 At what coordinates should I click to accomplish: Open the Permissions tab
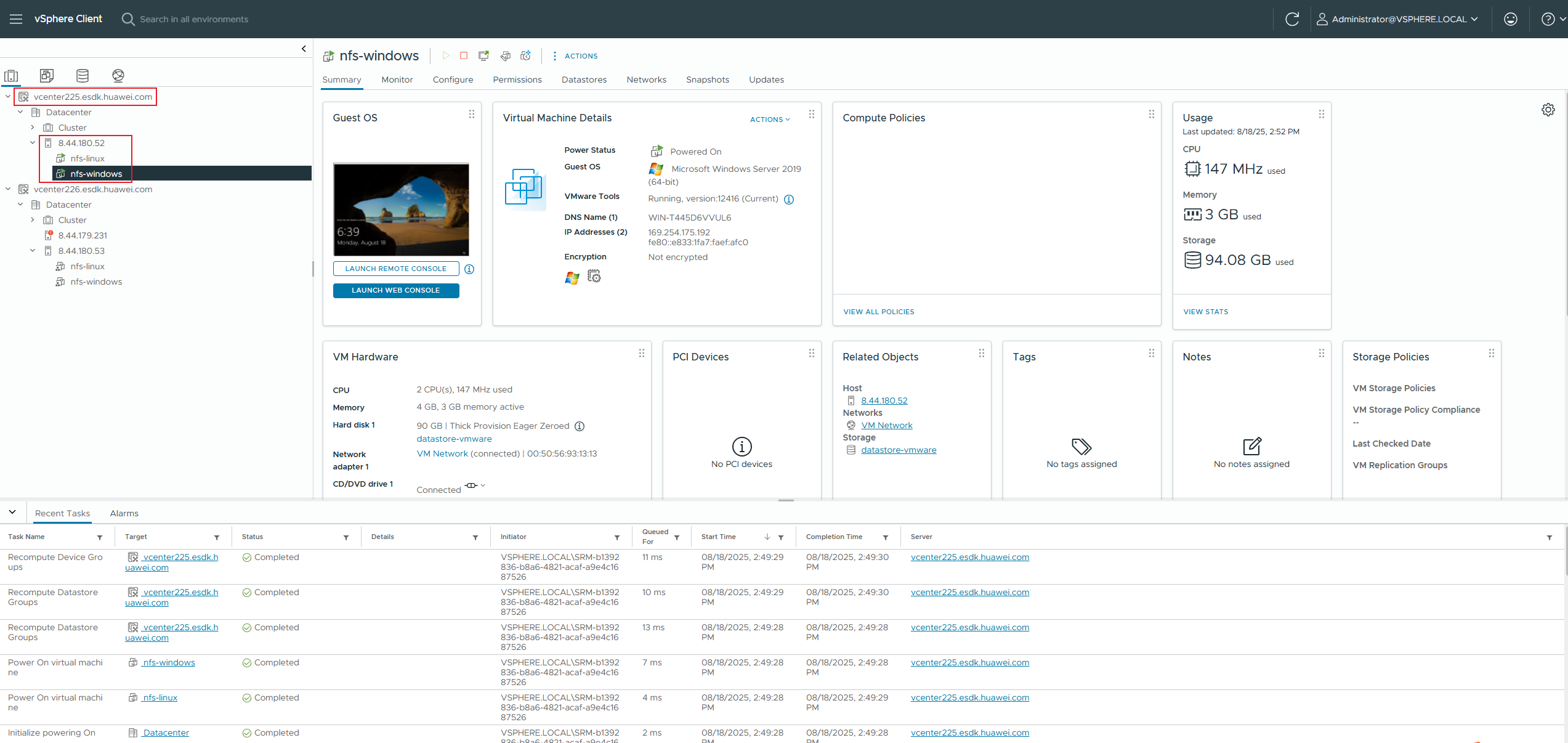pos(517,80)
